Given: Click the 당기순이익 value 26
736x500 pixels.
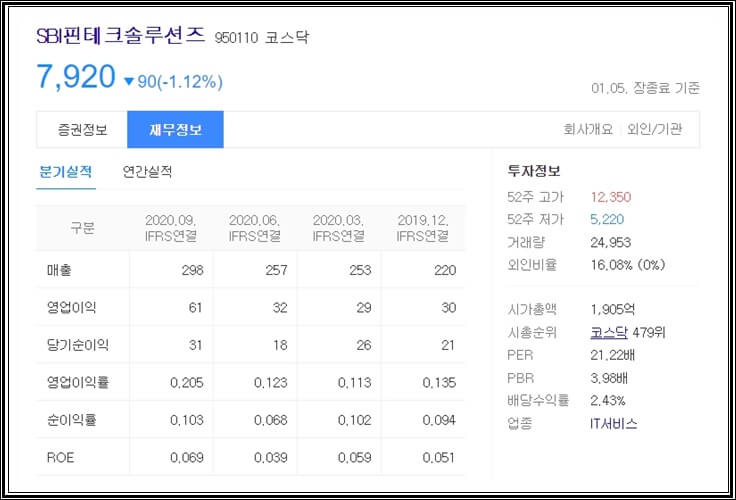Looking at the screenshot, I should click(x=364, y=345).
